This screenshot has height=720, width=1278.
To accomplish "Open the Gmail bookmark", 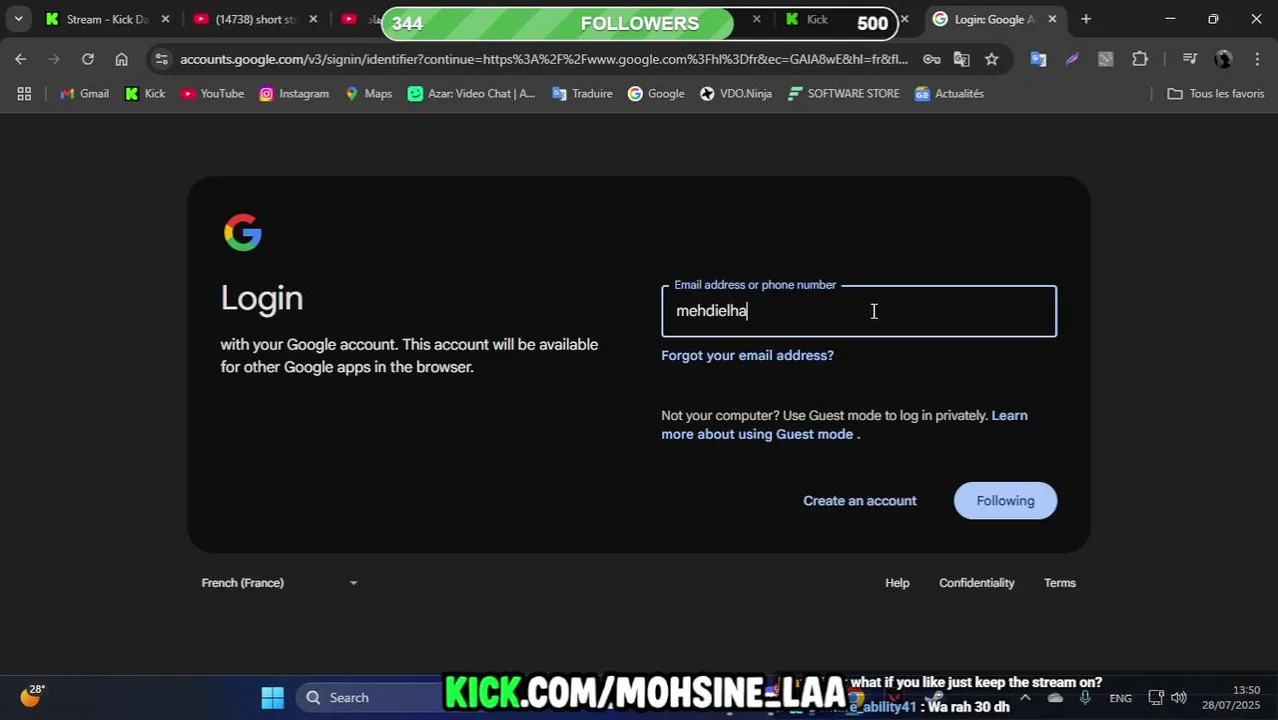I will [84, 93].
